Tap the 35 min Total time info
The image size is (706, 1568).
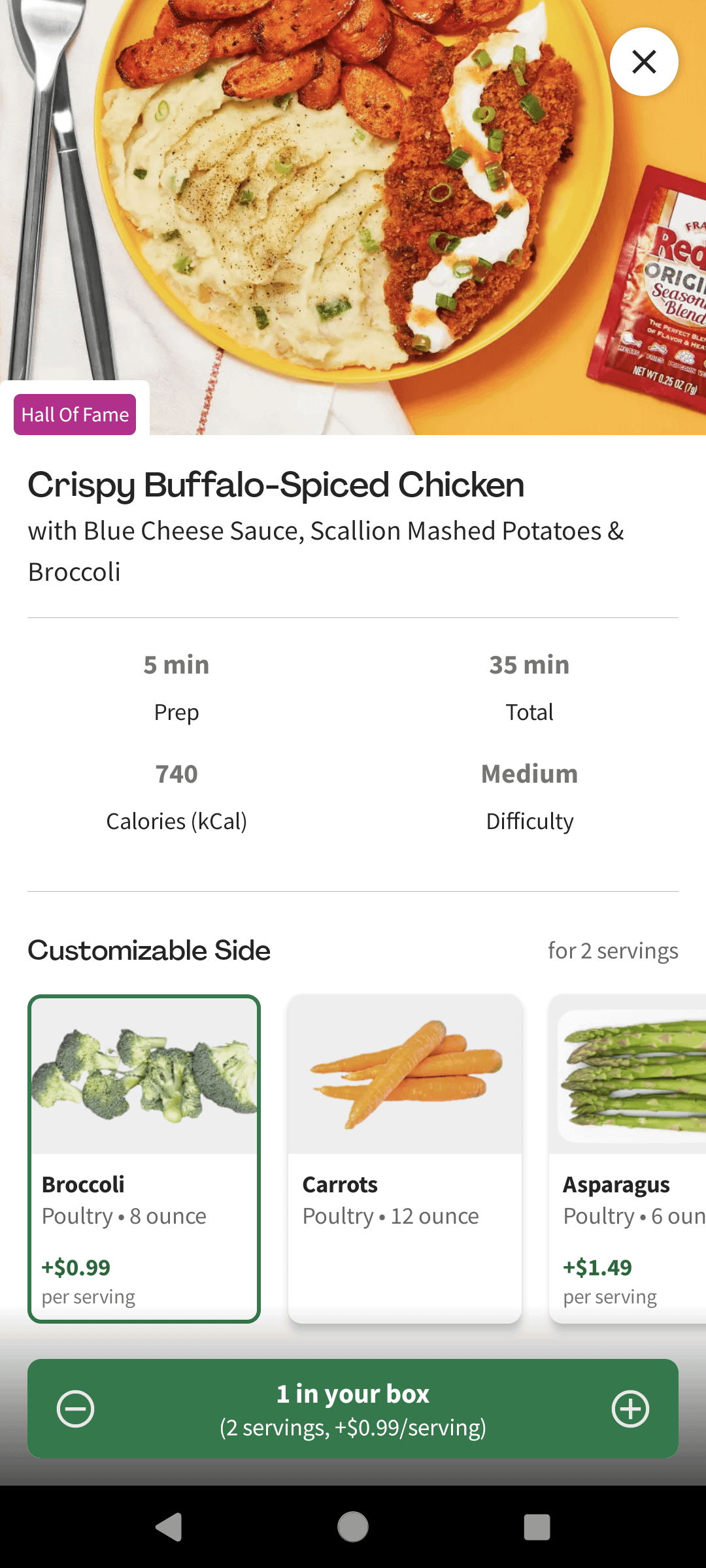pos(529,687)
